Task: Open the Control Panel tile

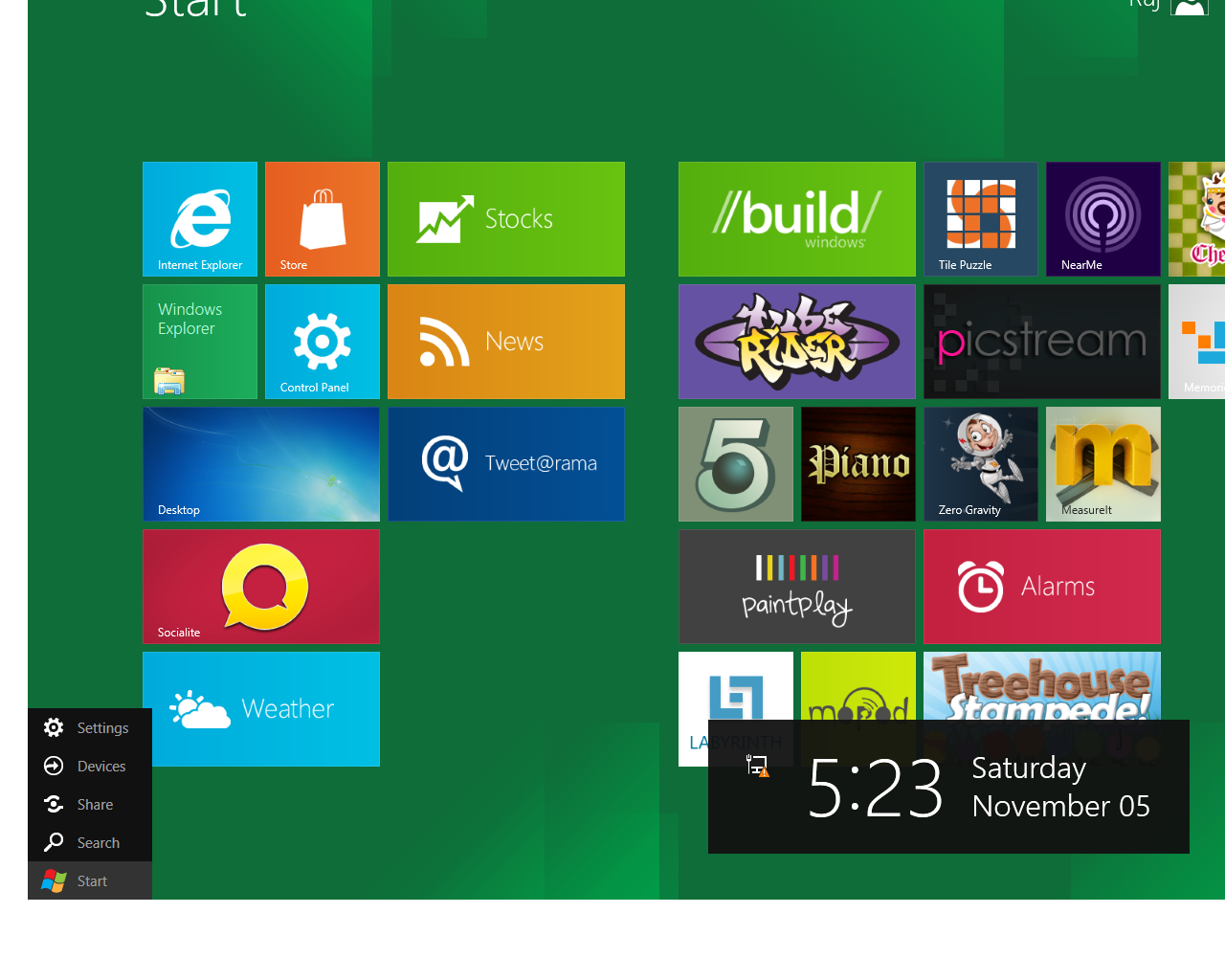Action: click(323, 342)
